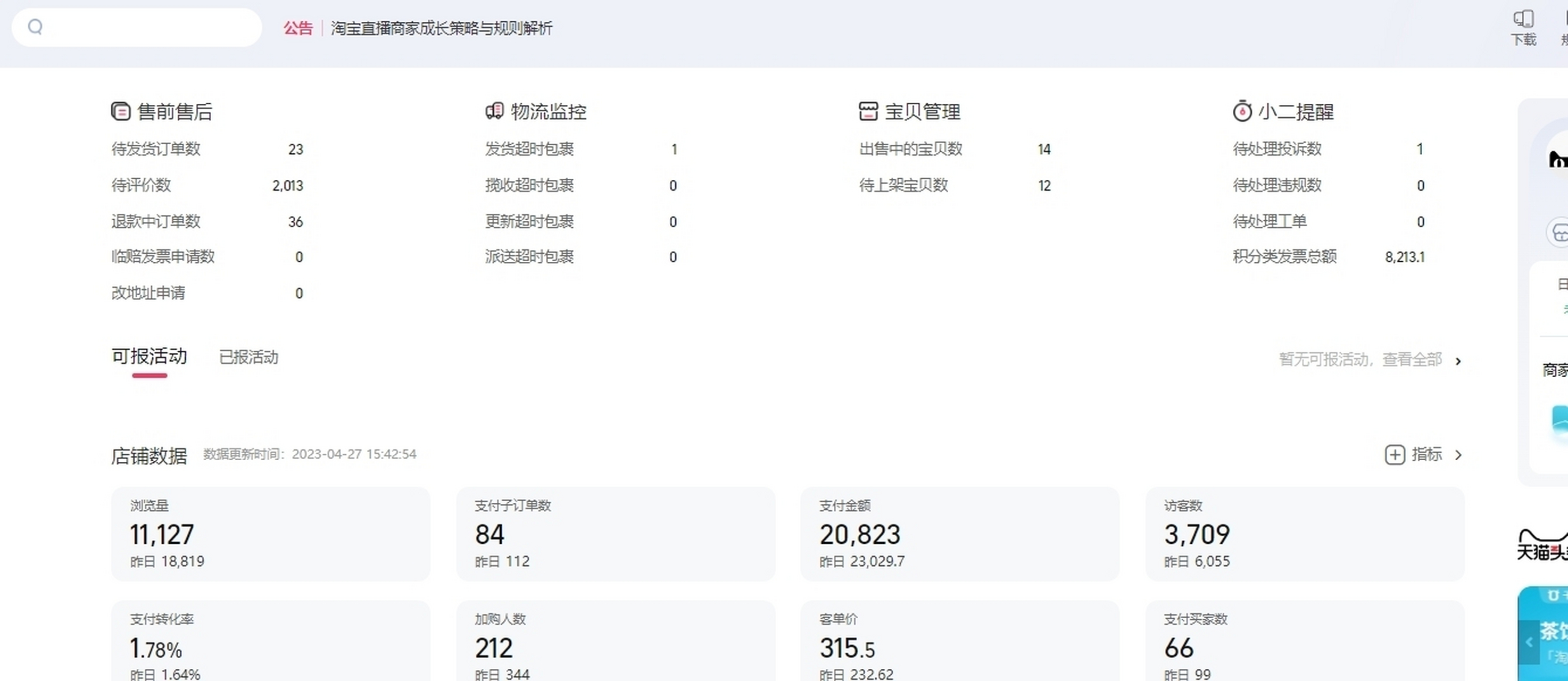Click the 宝贝管理 heading
1568x681 pixels.
tap(922, 111)
